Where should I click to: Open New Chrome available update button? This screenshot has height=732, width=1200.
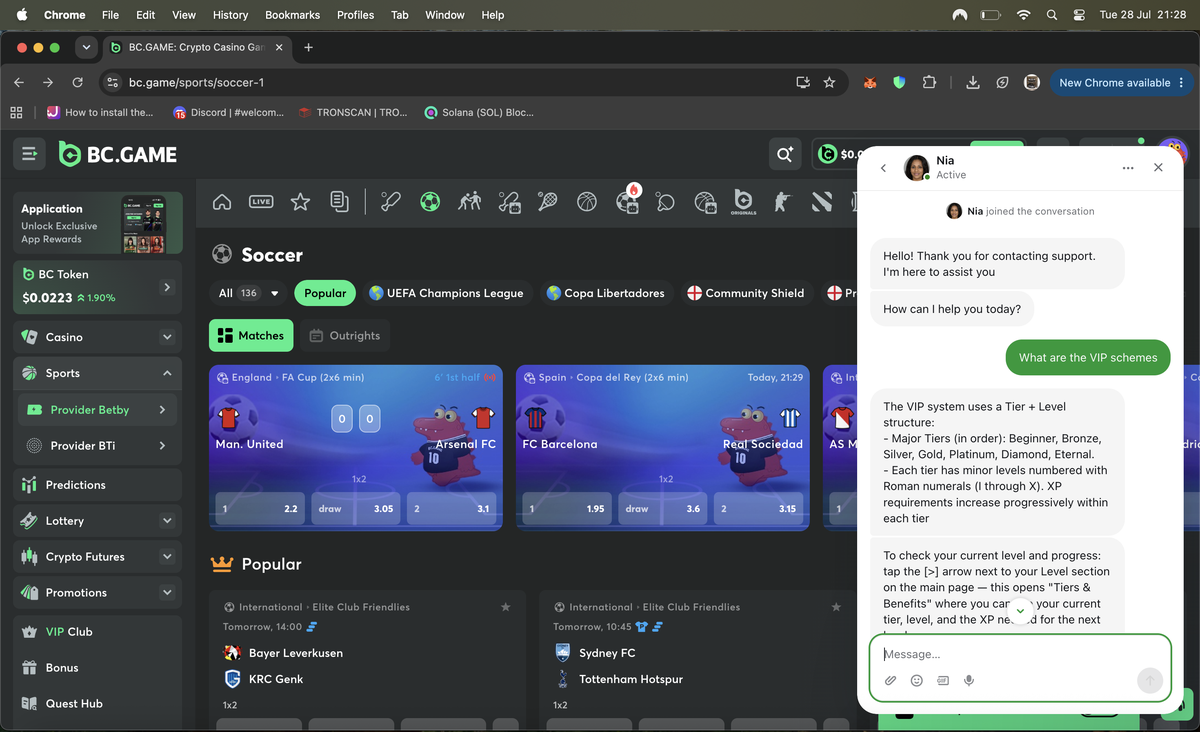point(1121,83)
